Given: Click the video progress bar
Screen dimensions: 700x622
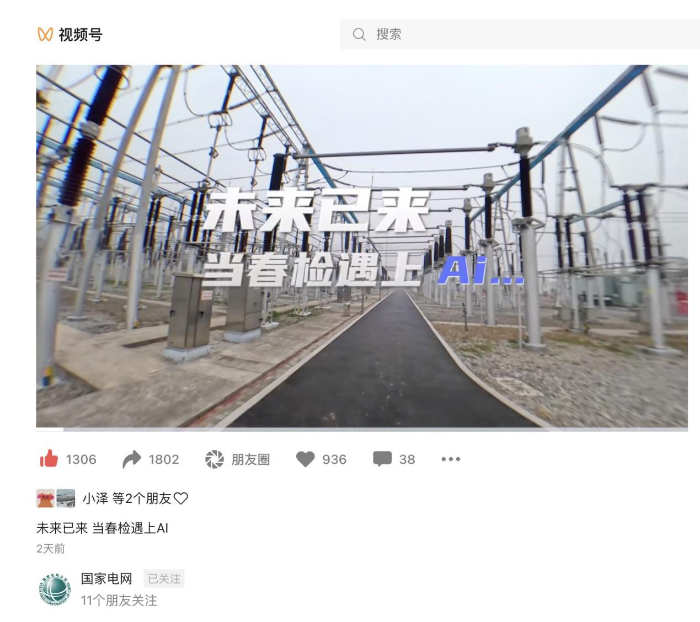Looking at the screenshot, I should point(362,430).
